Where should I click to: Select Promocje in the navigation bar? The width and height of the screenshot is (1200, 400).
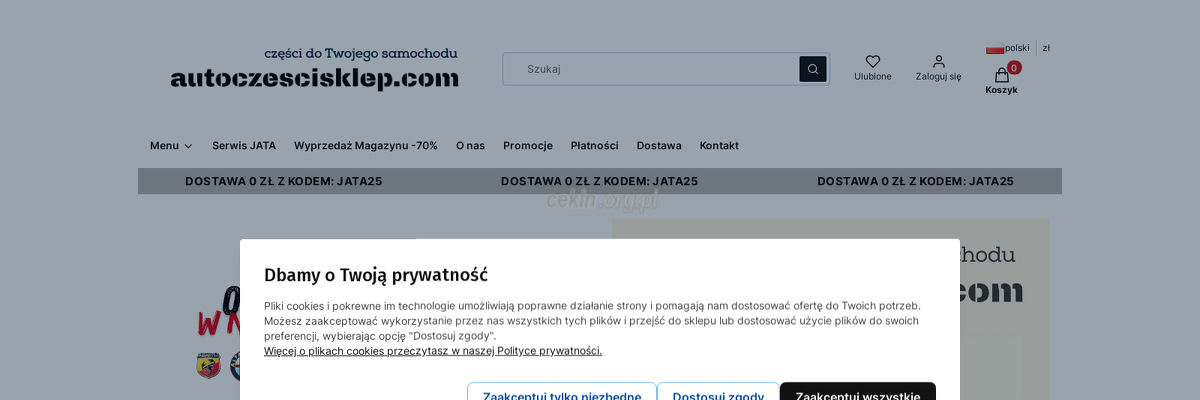(x=528, y=145)
